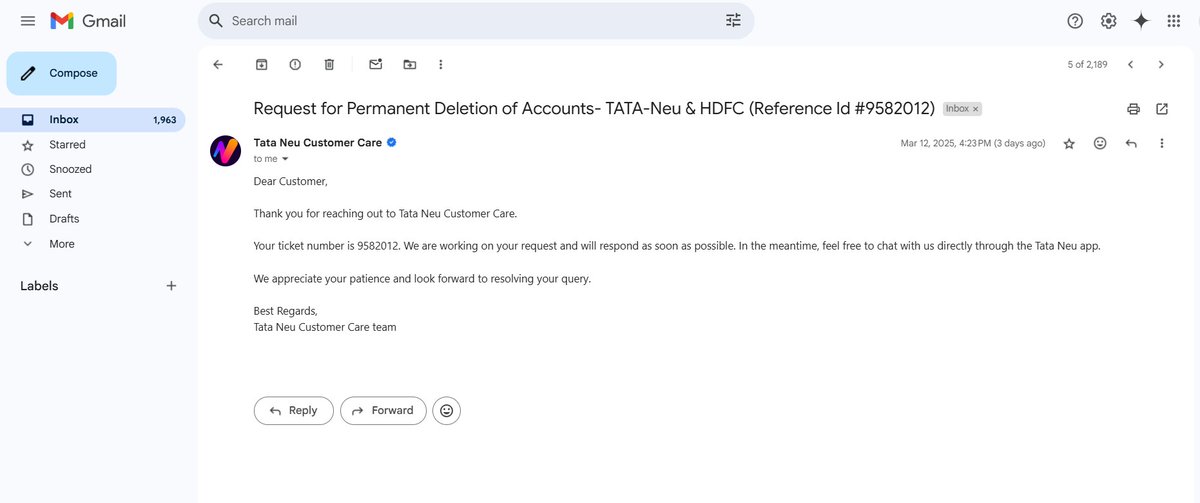Go back to inbox arrow
This screenshot has height=503, width=1200.
click(218, 64)
